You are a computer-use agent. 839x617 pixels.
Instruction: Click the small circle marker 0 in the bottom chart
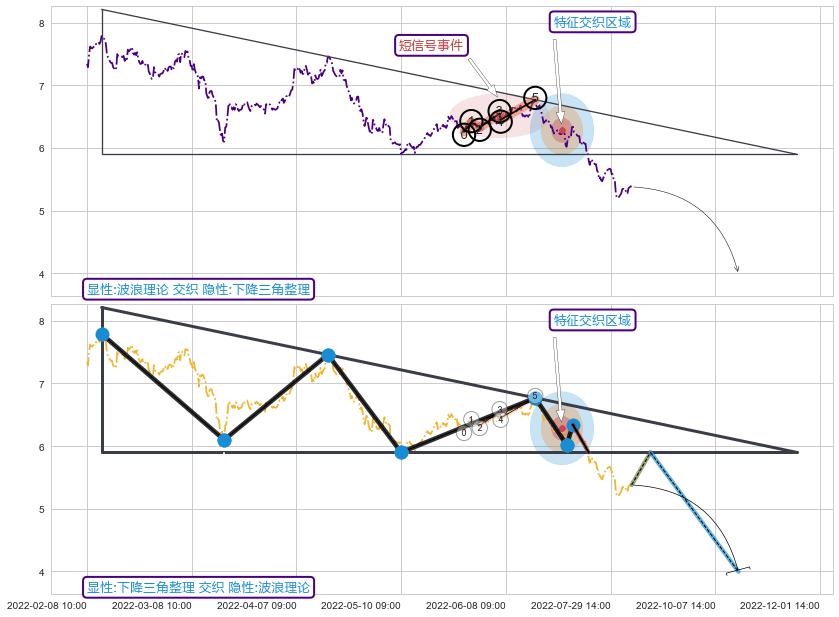(x=463, y=433)
